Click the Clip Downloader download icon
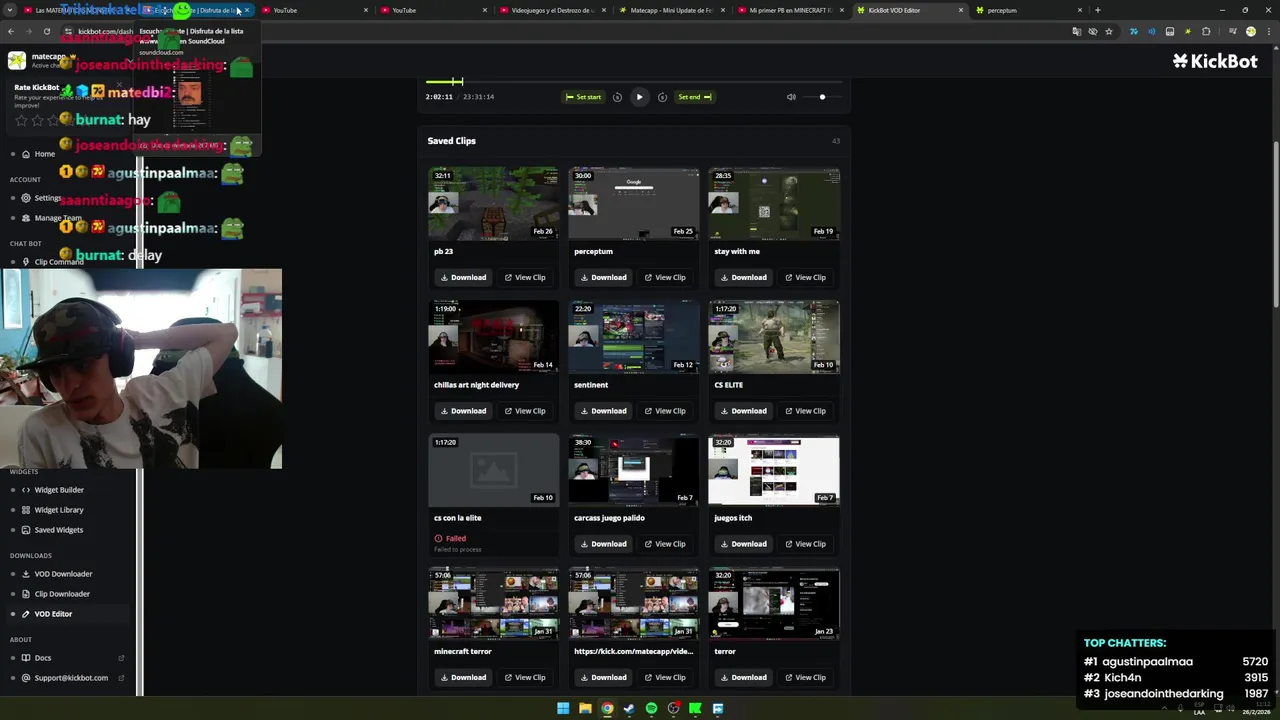This screenshot has width=1280, height=720. (x=26, y=594)
